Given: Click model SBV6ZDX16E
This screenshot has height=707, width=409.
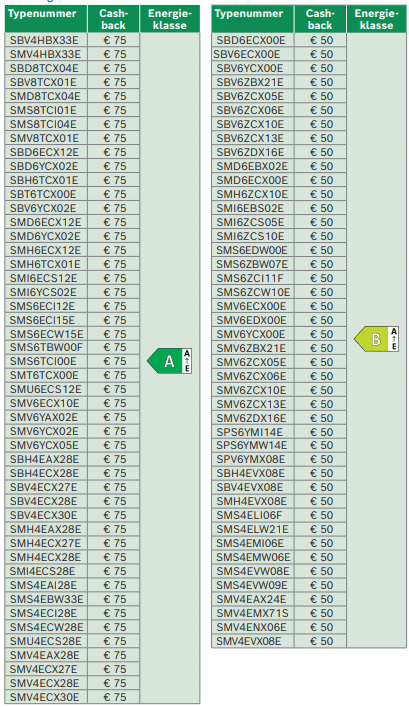Looking at the screenshot, I should pyautogui.click(x=250, y=152).
